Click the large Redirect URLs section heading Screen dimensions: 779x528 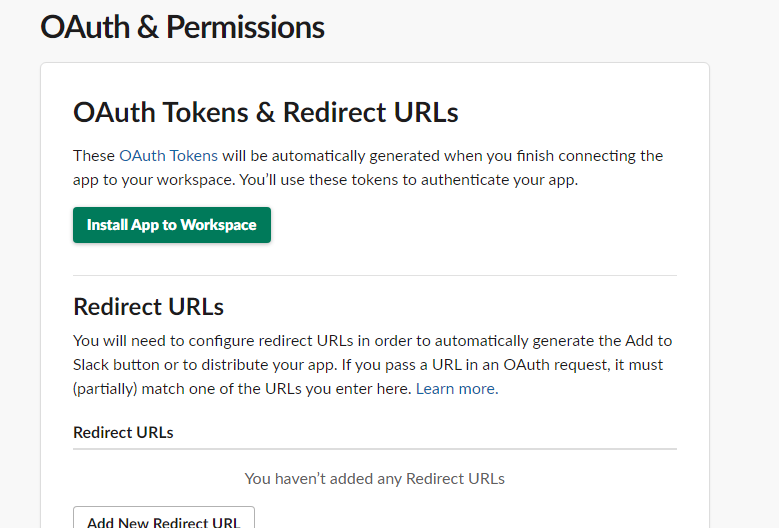click(148, 306)
